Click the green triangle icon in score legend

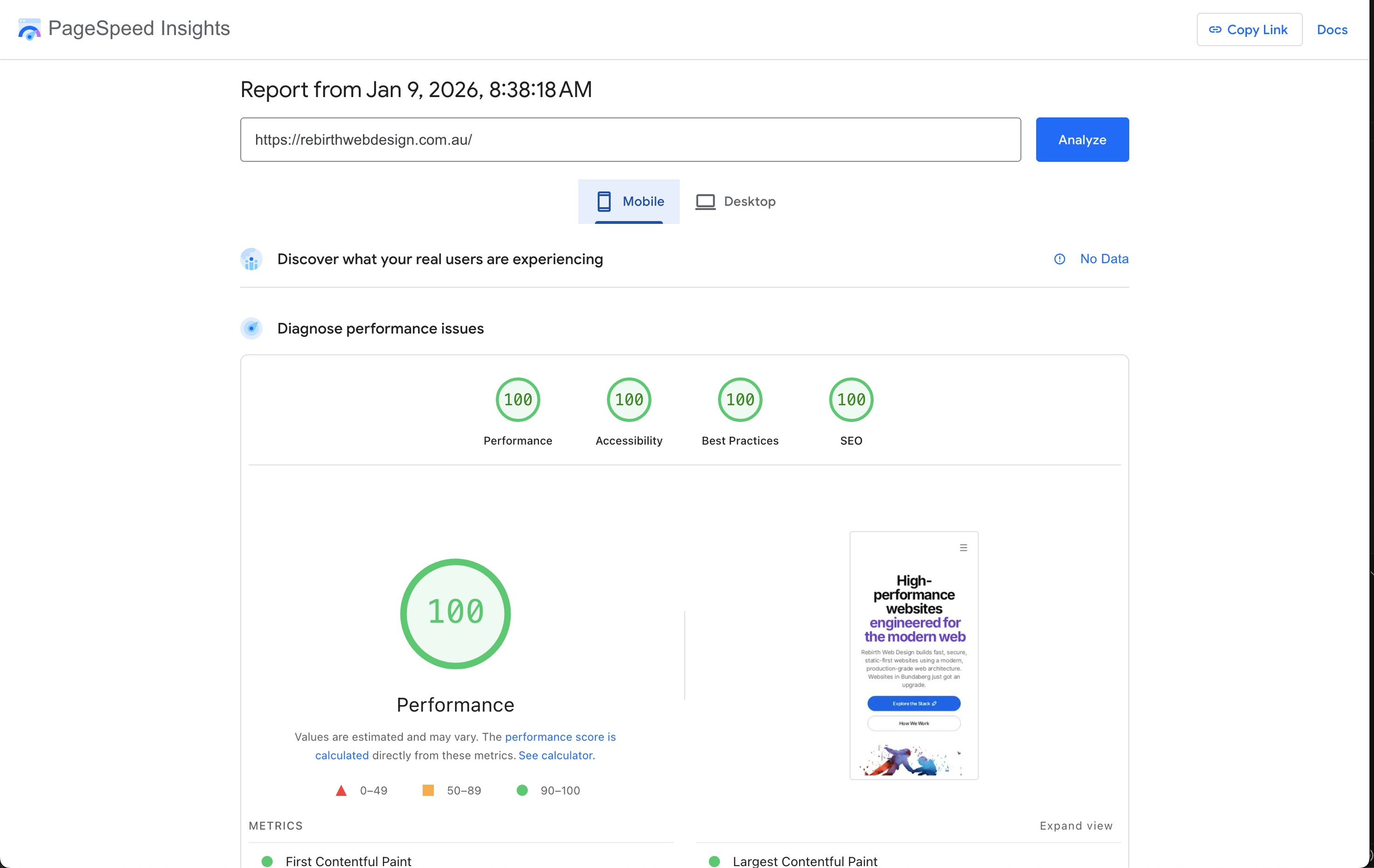pyautogui.click(x=341, y=791)
